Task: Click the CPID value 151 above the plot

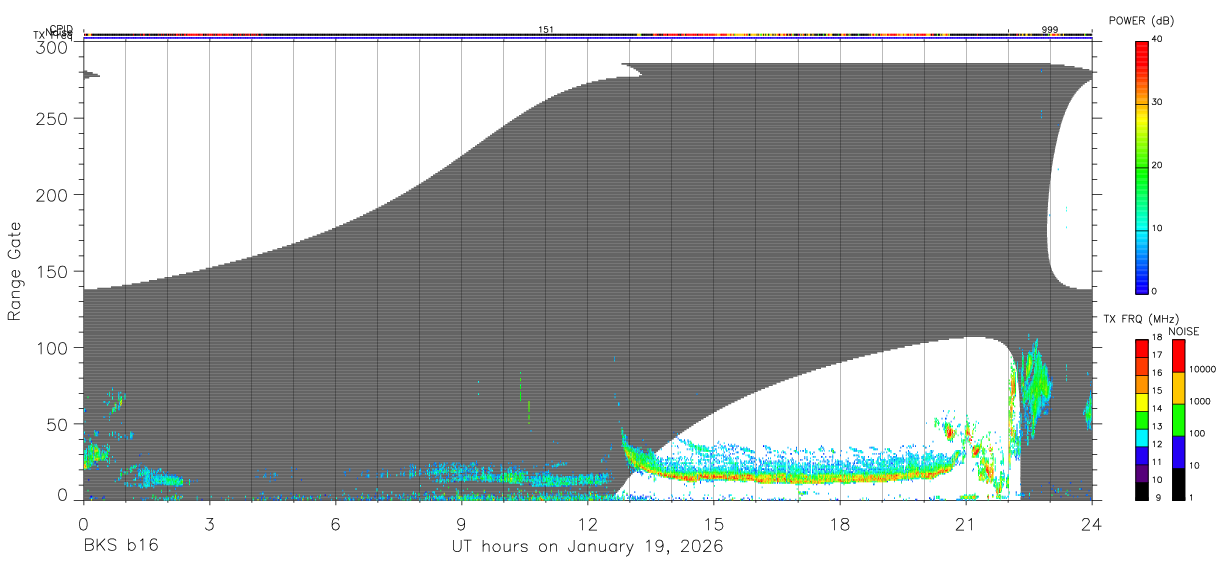Action: pos(546,30)
